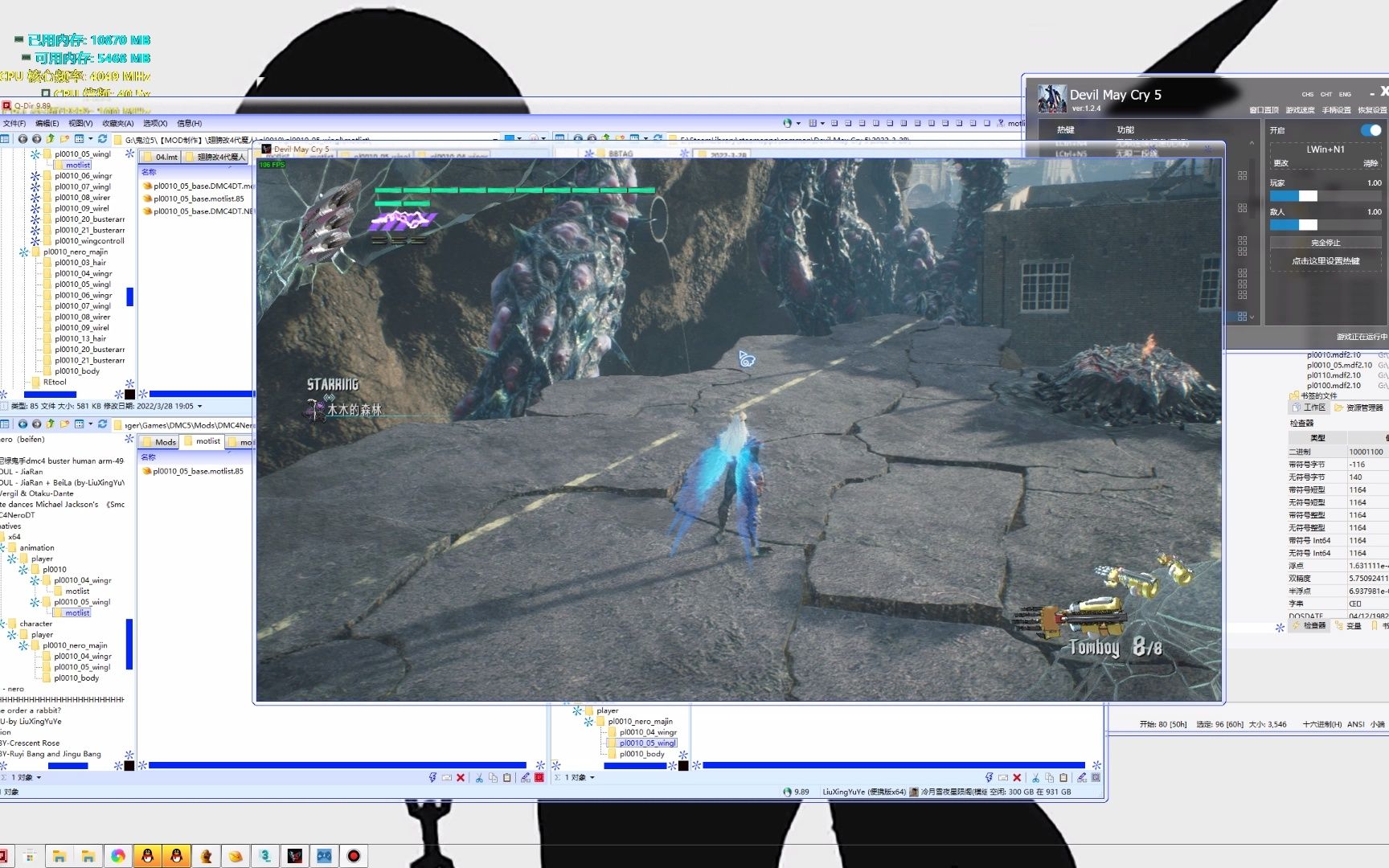This screenshot has width=1389, height=868.
Task: Click cut scissors icon in the lower-left pane's bottom toolbar
Action: coord(479,777)
